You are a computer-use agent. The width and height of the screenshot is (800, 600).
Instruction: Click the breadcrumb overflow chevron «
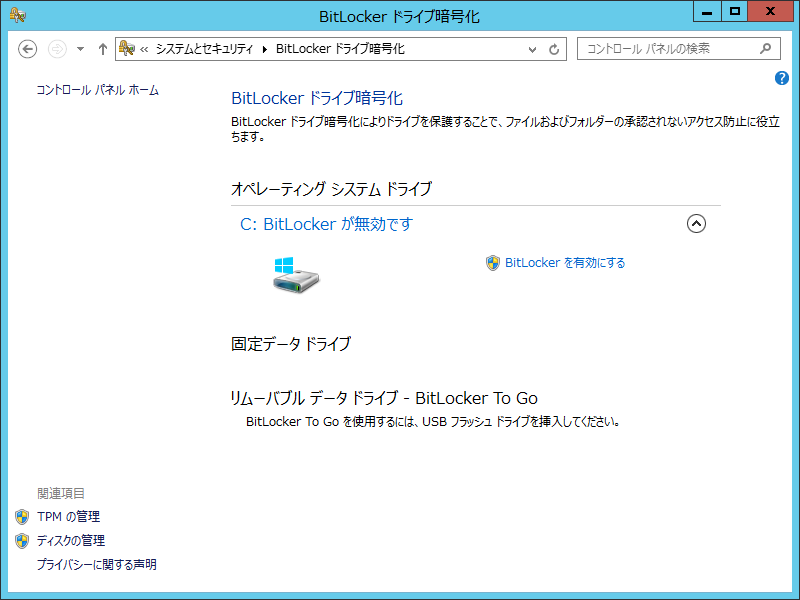pyautogui.click(x=144, y=49)
